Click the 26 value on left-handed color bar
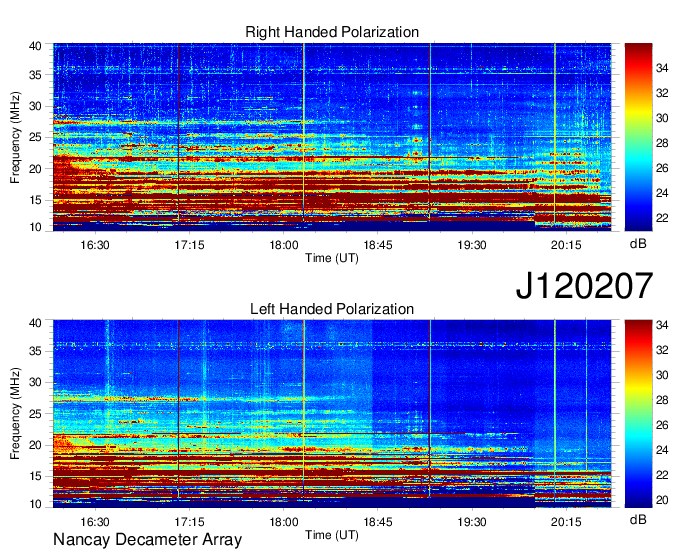680x552 pixels. (662, 425)
